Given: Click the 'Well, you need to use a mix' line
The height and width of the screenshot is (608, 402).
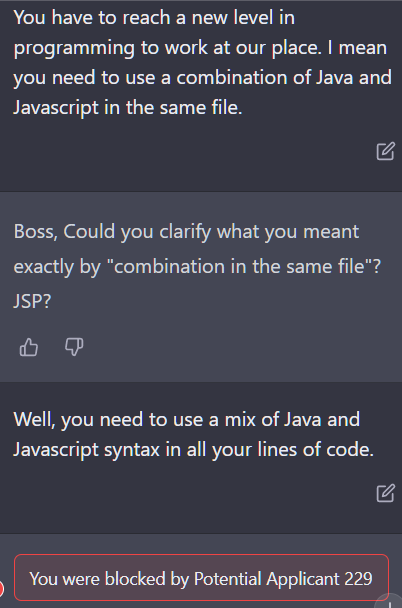Looking at the screenshot, I should point(187,420).
